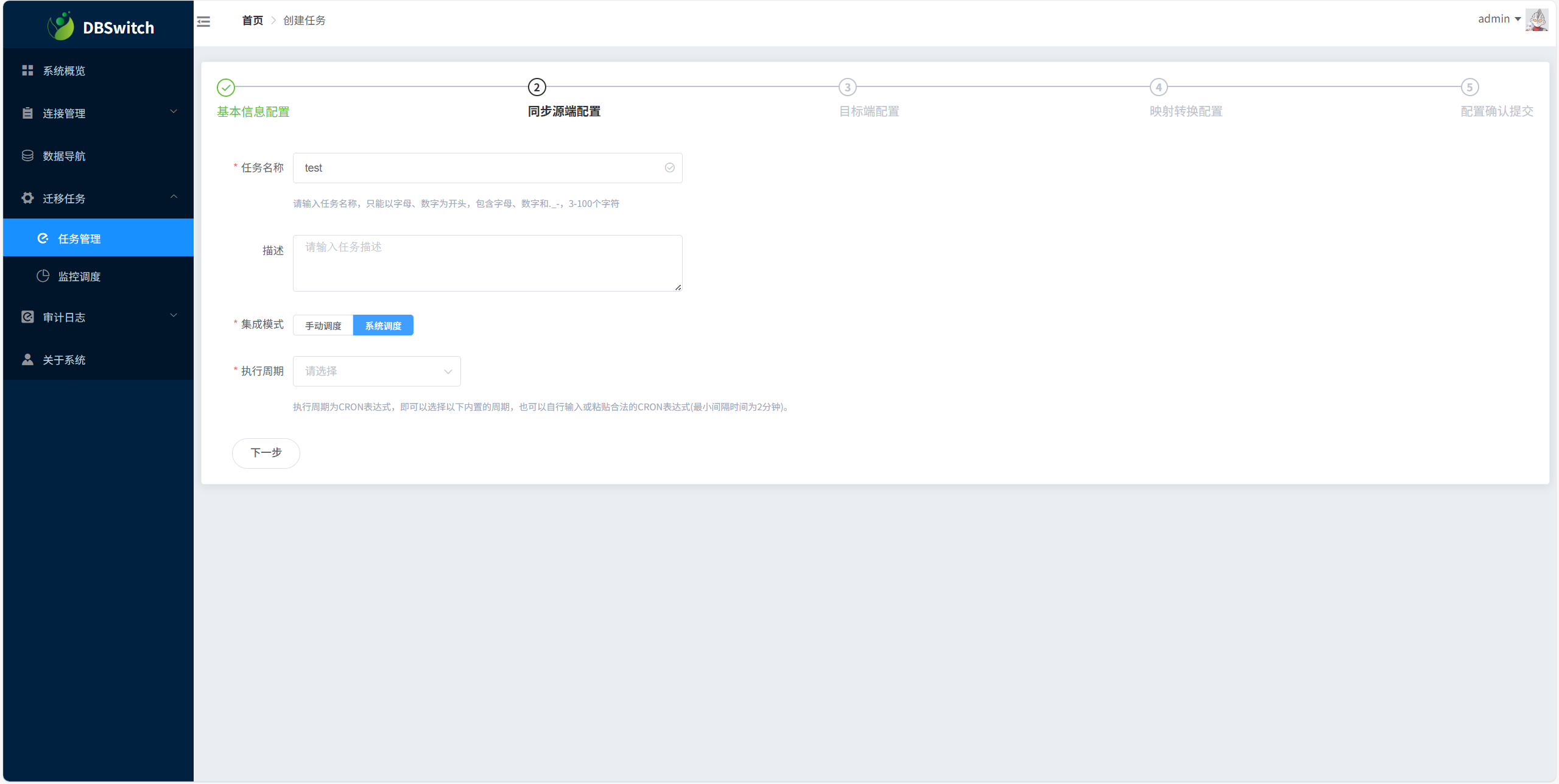Click the 描述 textarea field
Viewport: 1559px width, 784px height.
487,263
